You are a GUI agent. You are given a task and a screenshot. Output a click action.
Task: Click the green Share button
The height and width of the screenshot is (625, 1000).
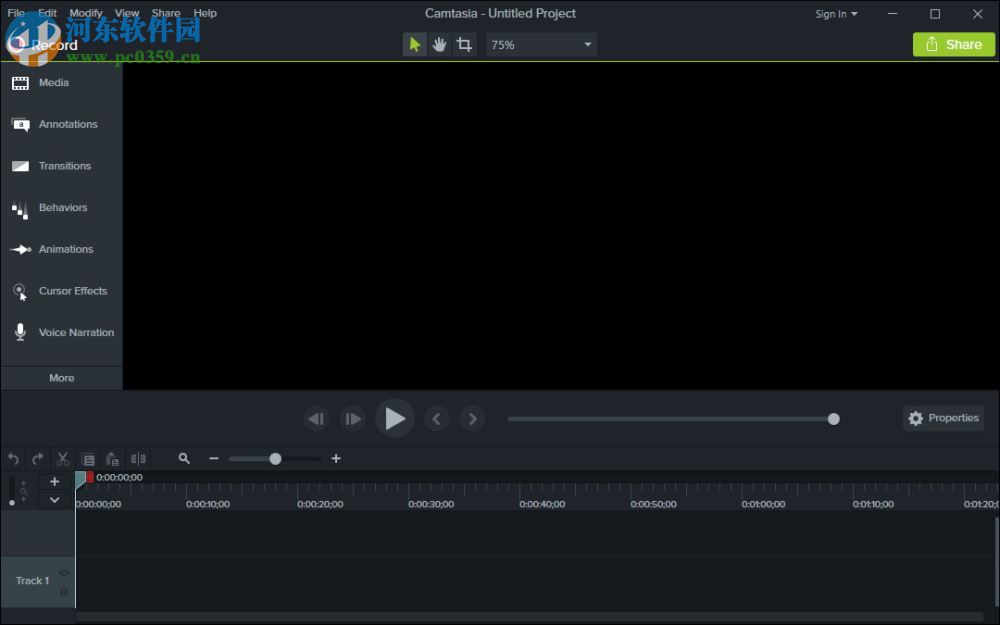pyautogui.click(x=953, y=44)
